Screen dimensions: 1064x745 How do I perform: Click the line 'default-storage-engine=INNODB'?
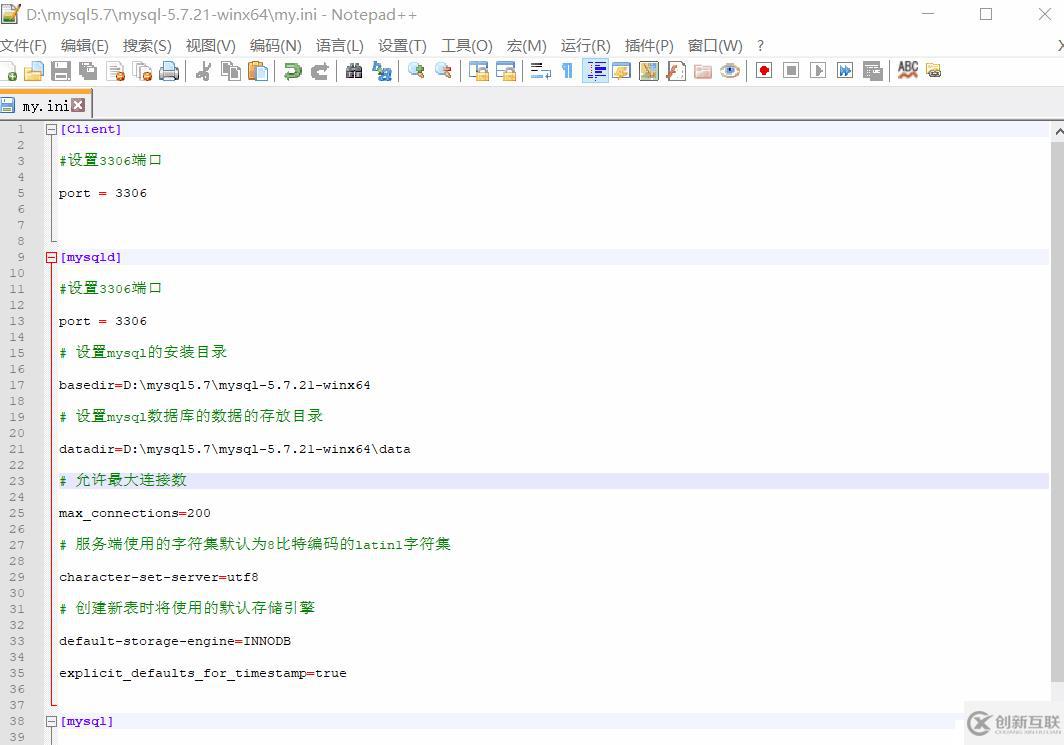pyautogui.click(x=175, y=641)
